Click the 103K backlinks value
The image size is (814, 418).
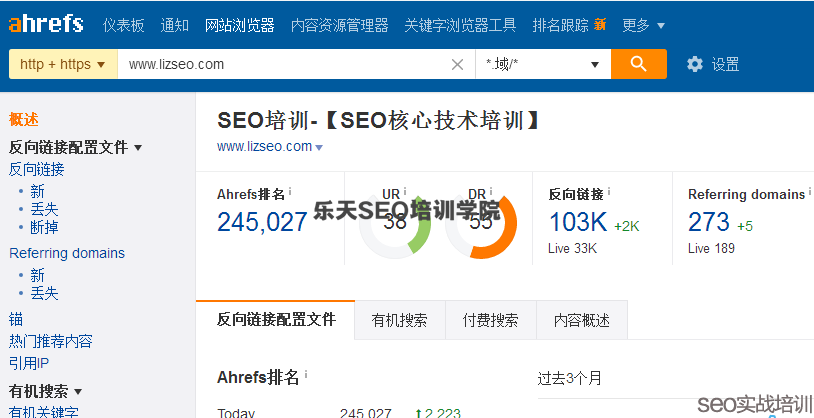coord(578,222)
